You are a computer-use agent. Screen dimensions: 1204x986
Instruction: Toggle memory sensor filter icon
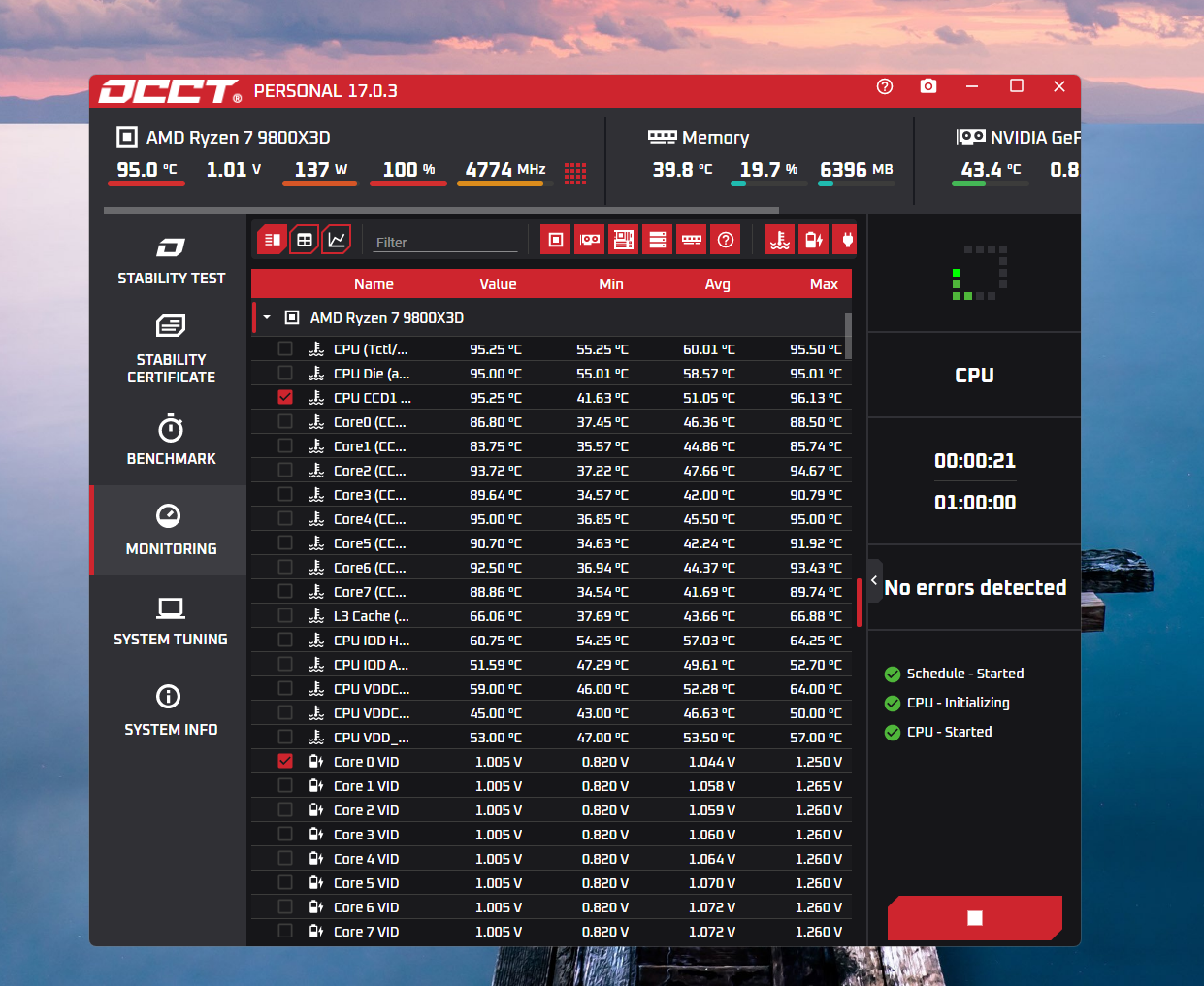692,240
